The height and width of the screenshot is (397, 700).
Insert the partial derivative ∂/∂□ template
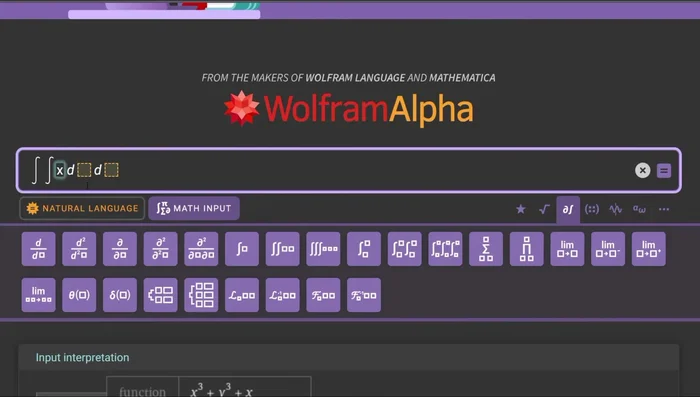click(x=120, y=249)
